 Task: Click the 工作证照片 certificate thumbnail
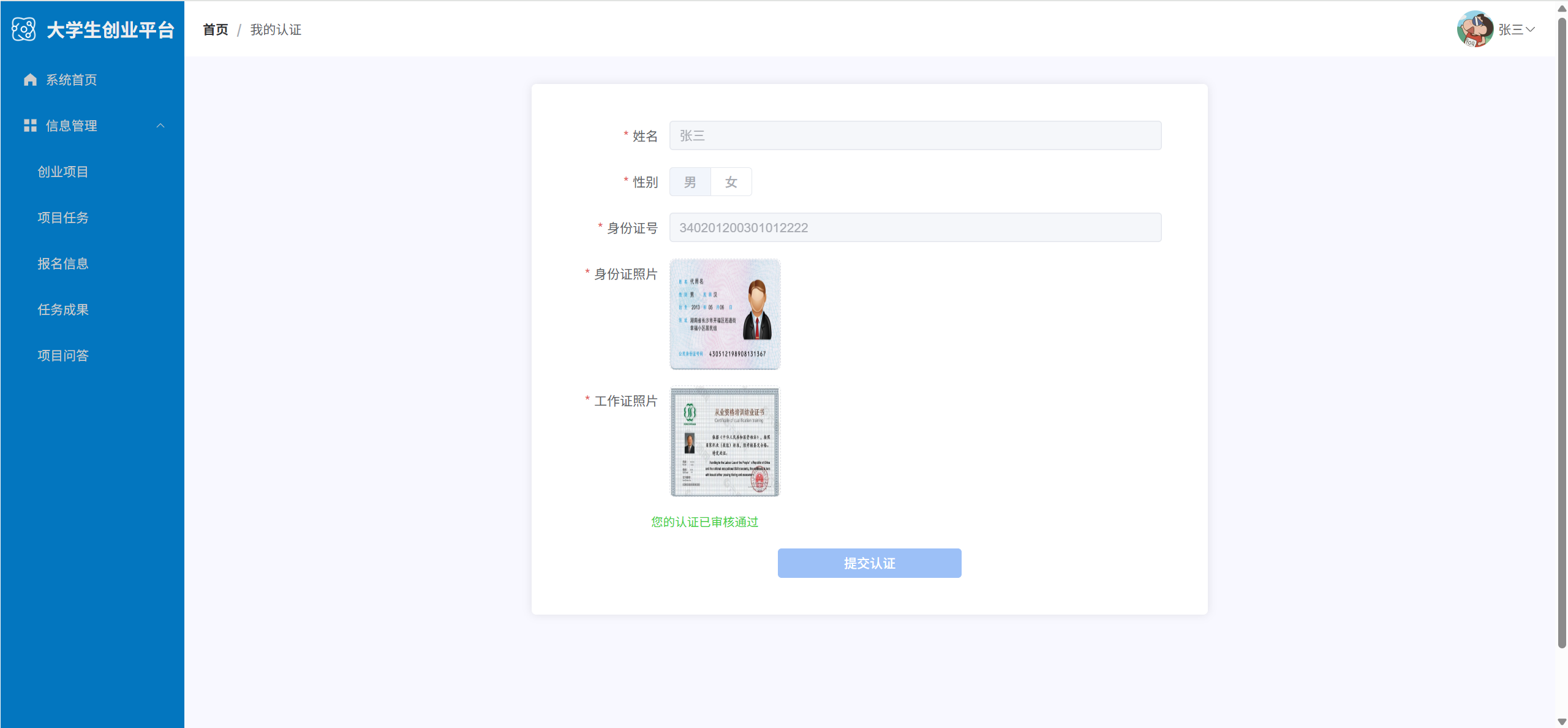pyautogui.click(x=725, y=441)
